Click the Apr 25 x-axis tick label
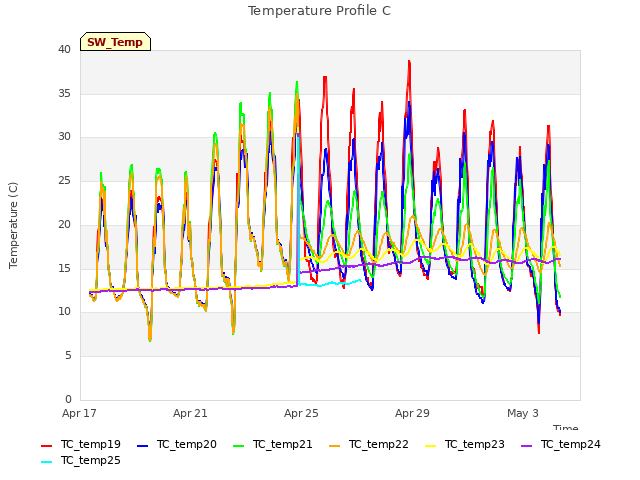Image resolution: width=640 pixels, height=480 pixels. point(301,413)
